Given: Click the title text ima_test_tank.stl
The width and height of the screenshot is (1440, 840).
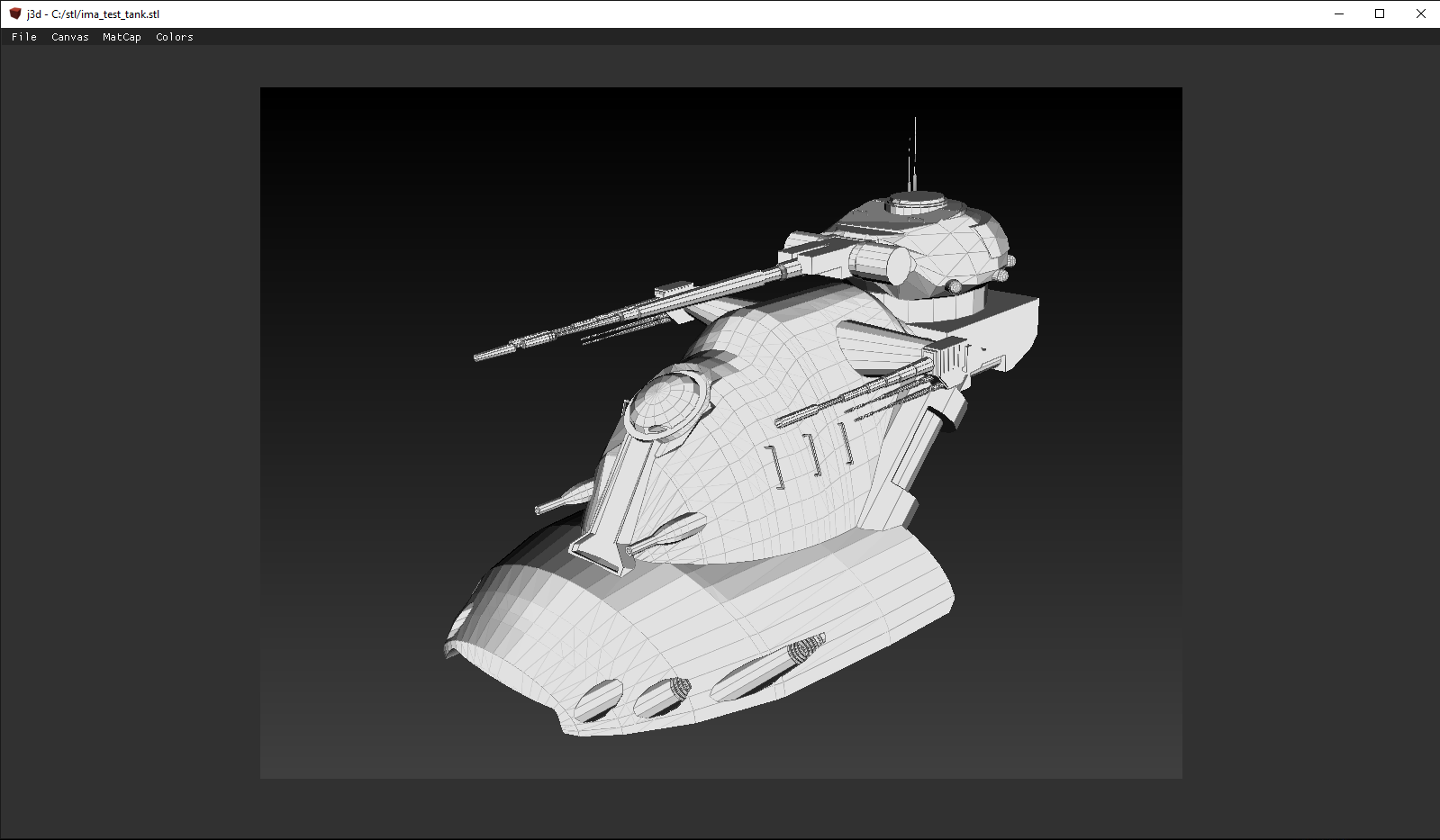Looking at the screenshot, I should pyautogui.click(x=120, y=14).
